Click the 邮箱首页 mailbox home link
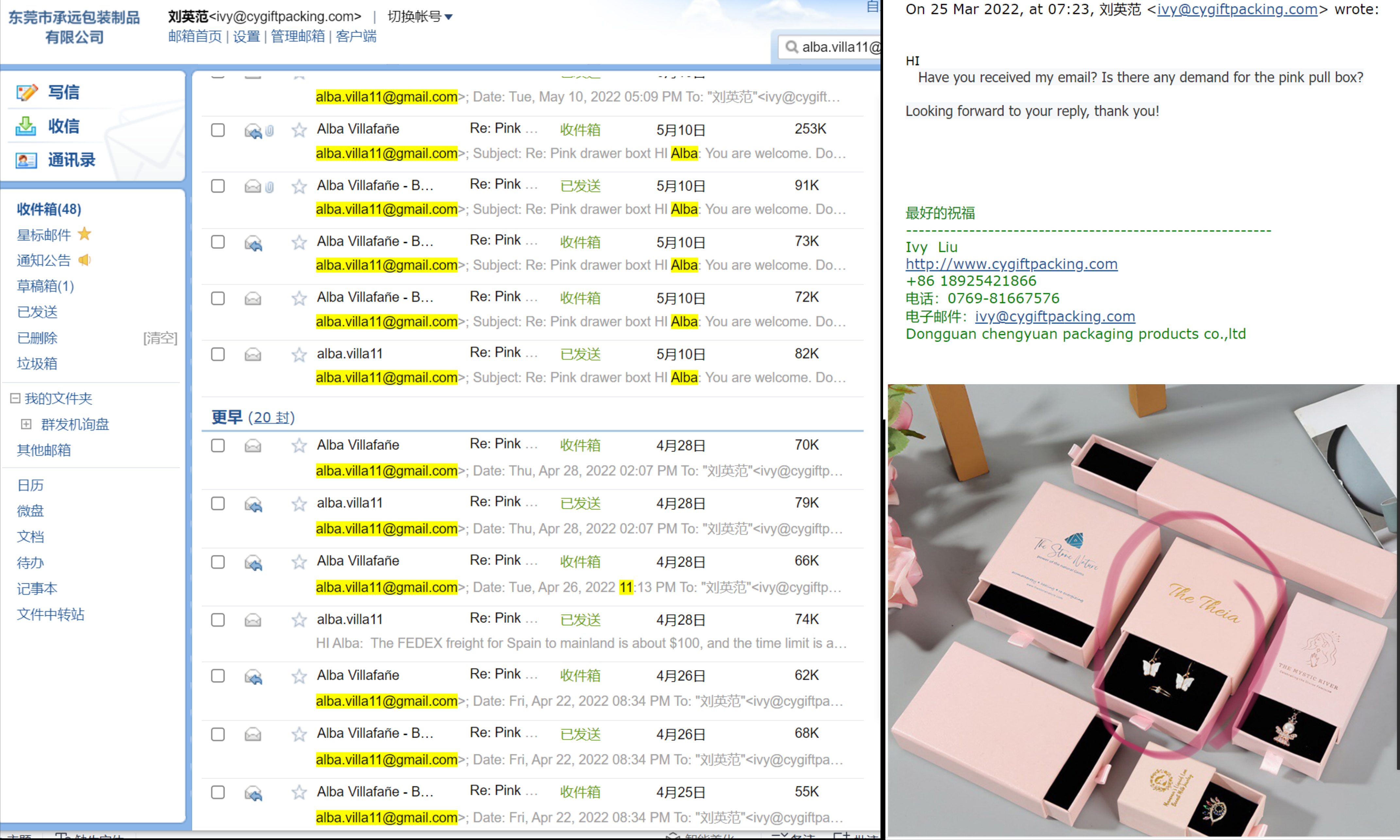Image resolution: width=1400 pixels, height=840 pixels. click(x=195, y=36)
